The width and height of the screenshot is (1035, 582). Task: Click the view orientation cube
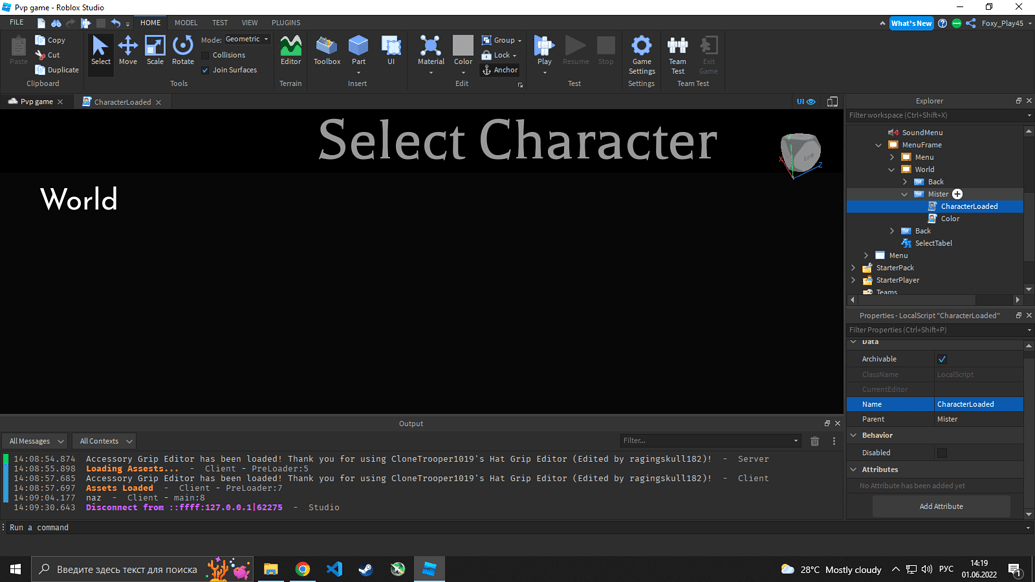click(x=801, y=154)
